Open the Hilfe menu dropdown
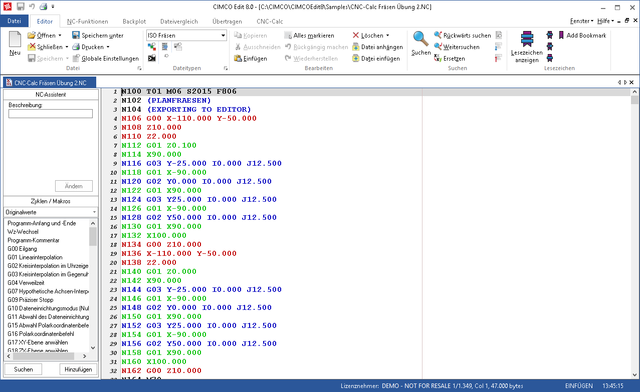 coord(605,21)
